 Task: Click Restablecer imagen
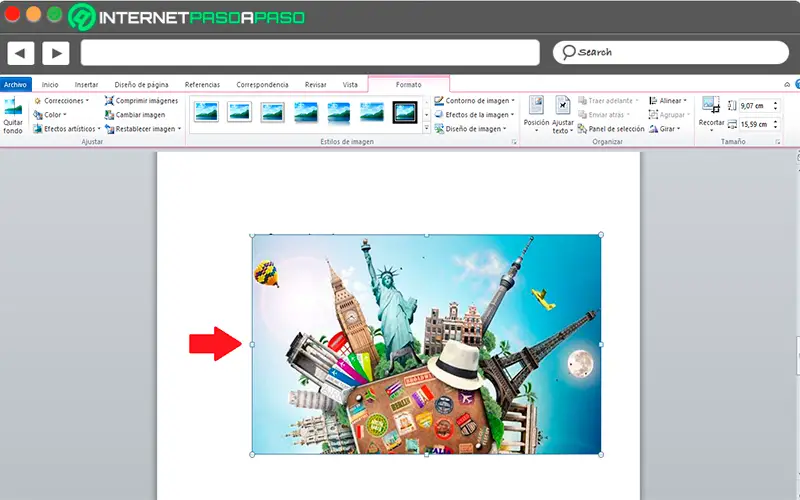coord(143,129)
